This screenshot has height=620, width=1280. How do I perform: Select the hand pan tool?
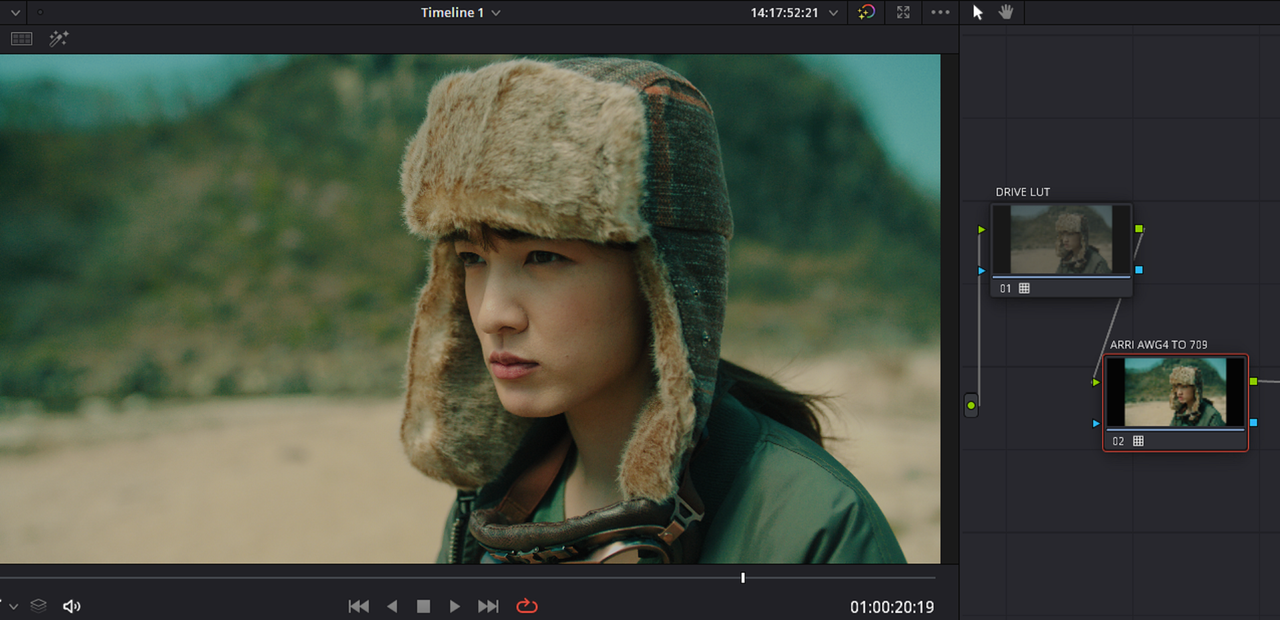pyautogui.click(x=1006, y=12)
